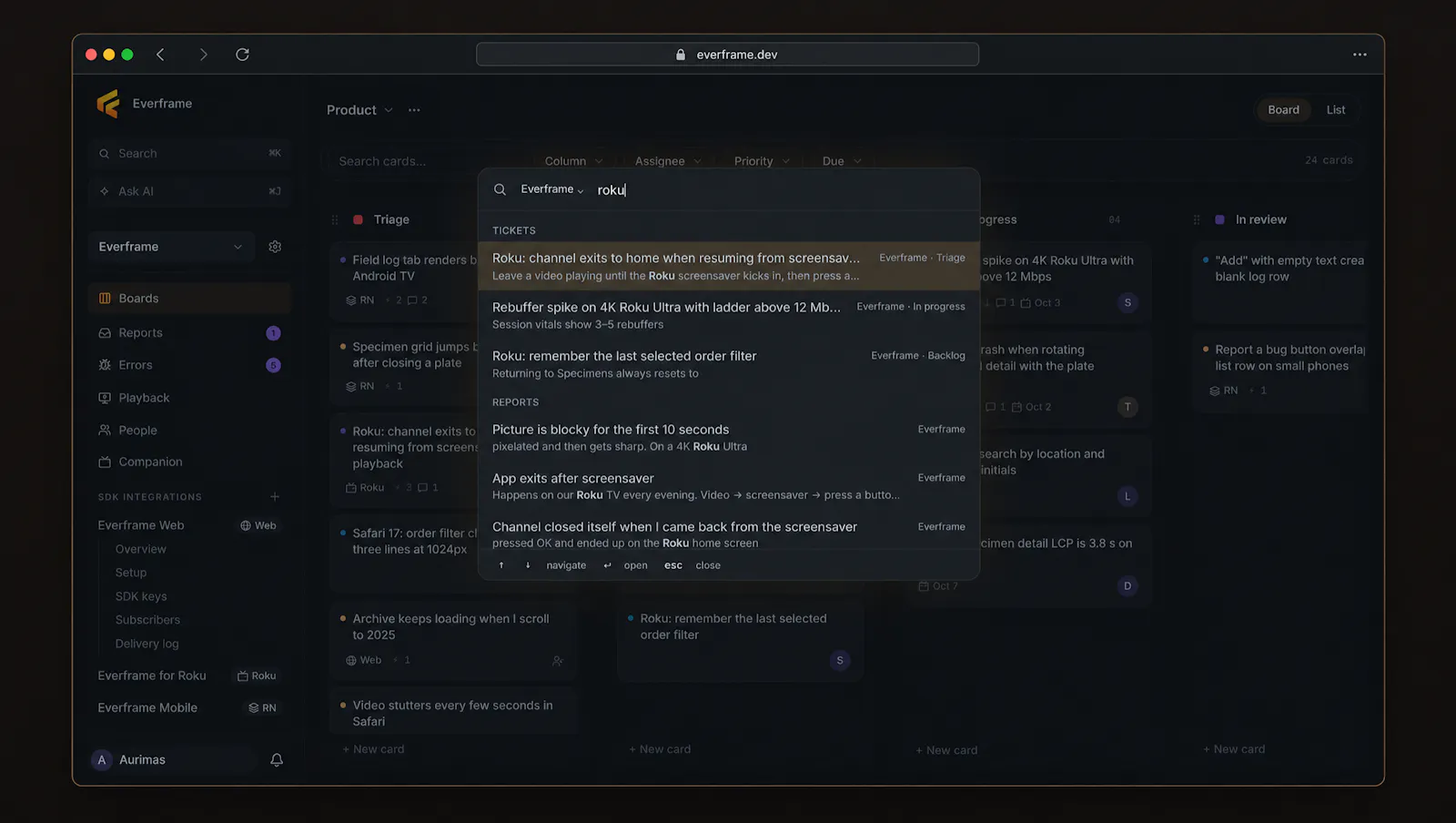
Task: Switch to List view
Action: 1335,110
